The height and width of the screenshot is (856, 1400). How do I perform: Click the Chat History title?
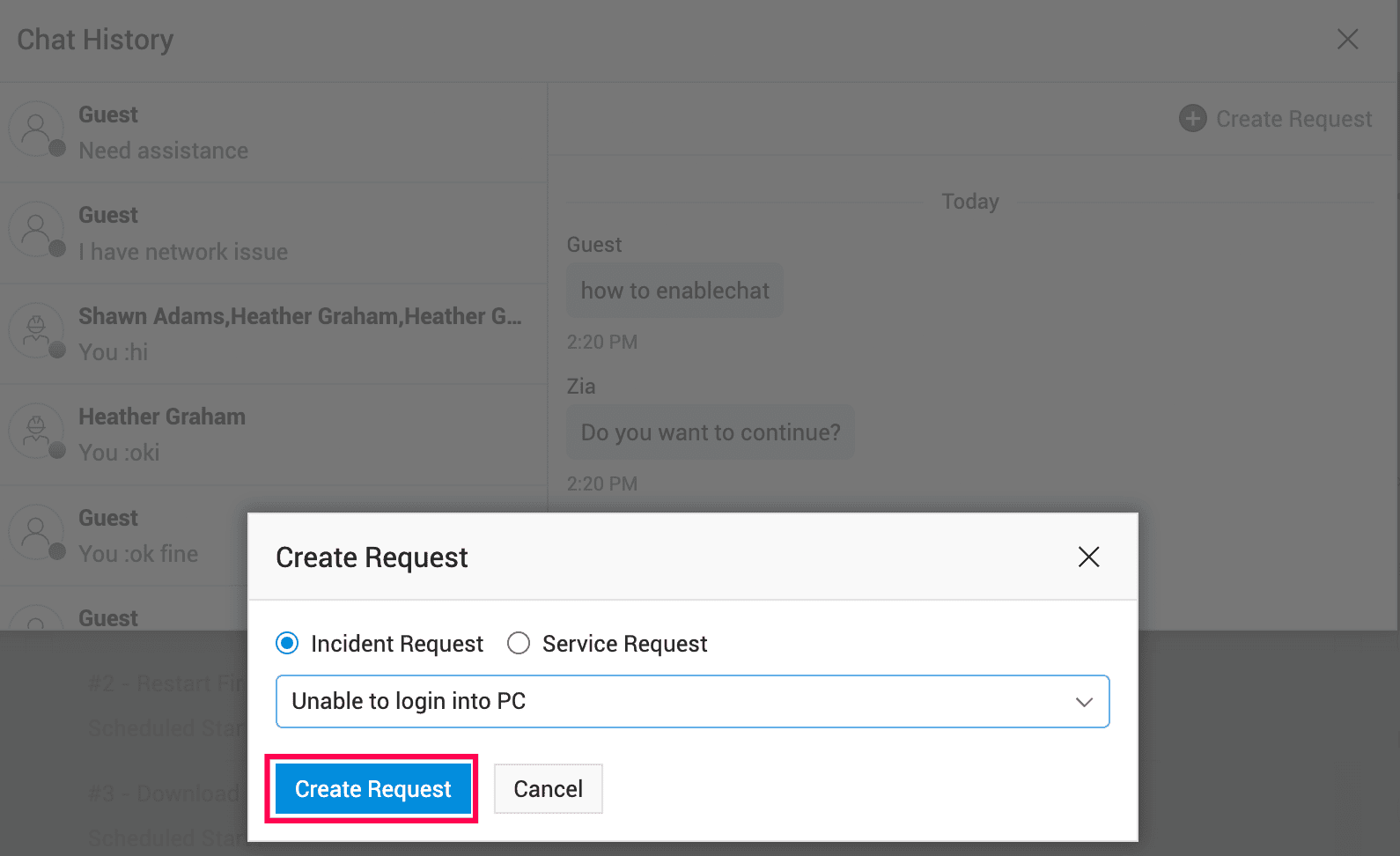coord(95,40)
